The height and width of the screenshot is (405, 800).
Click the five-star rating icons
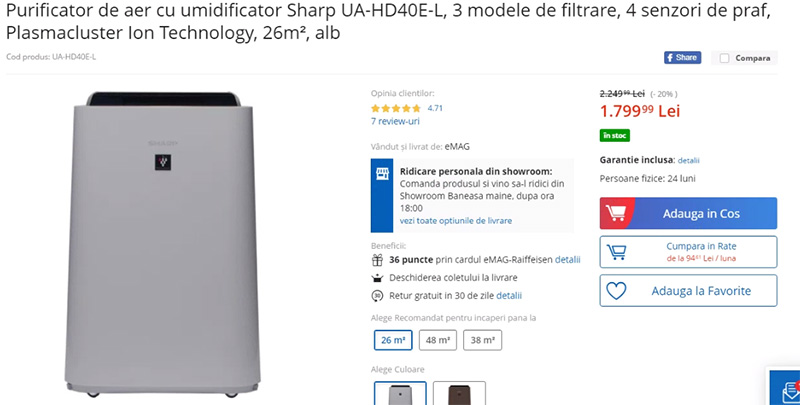(x=396, y=108)
